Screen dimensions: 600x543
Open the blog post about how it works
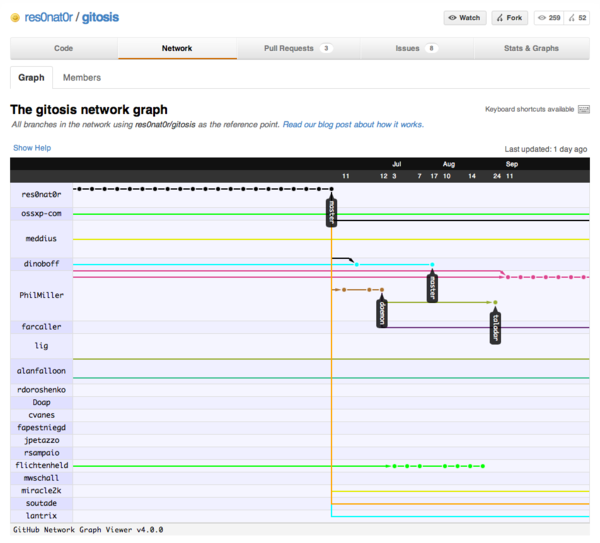pyautogui.click(x=353, y=124)
